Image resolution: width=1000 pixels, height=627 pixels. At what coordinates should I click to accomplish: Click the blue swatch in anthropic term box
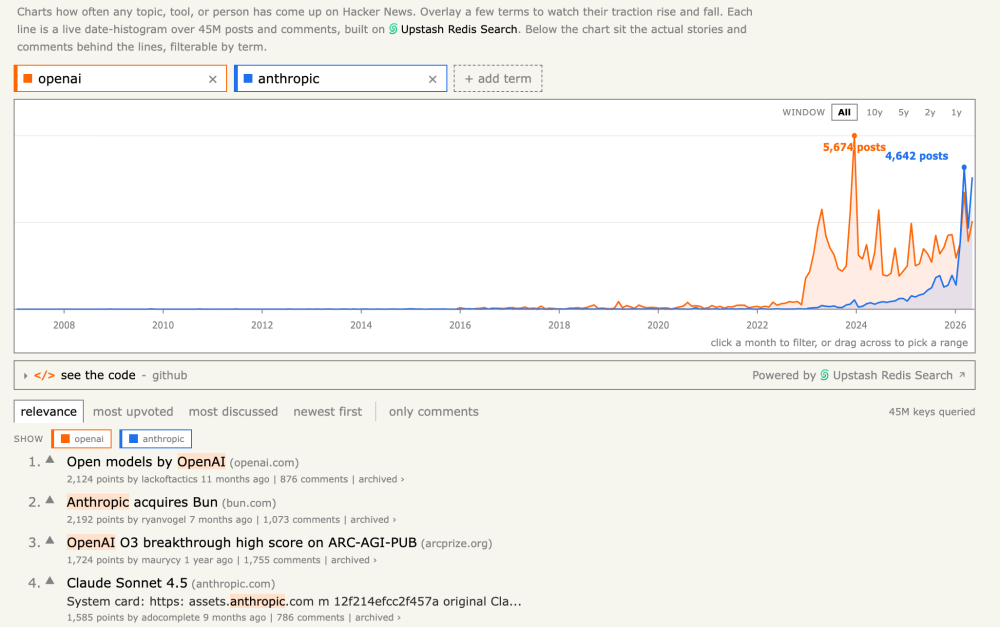pos(248,78)
